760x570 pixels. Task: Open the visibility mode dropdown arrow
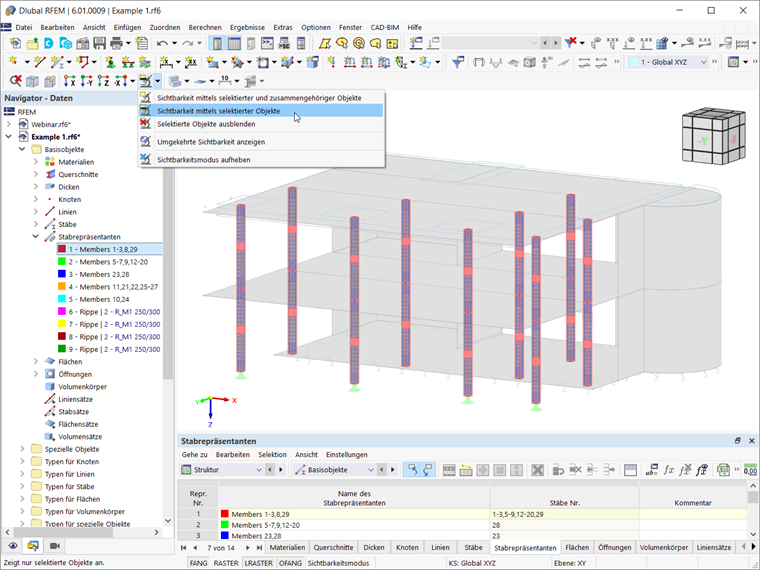tap(158, 81)
